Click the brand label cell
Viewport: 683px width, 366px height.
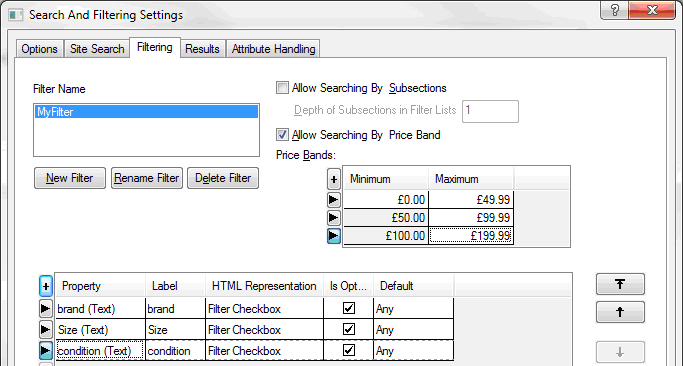(176, 309)
